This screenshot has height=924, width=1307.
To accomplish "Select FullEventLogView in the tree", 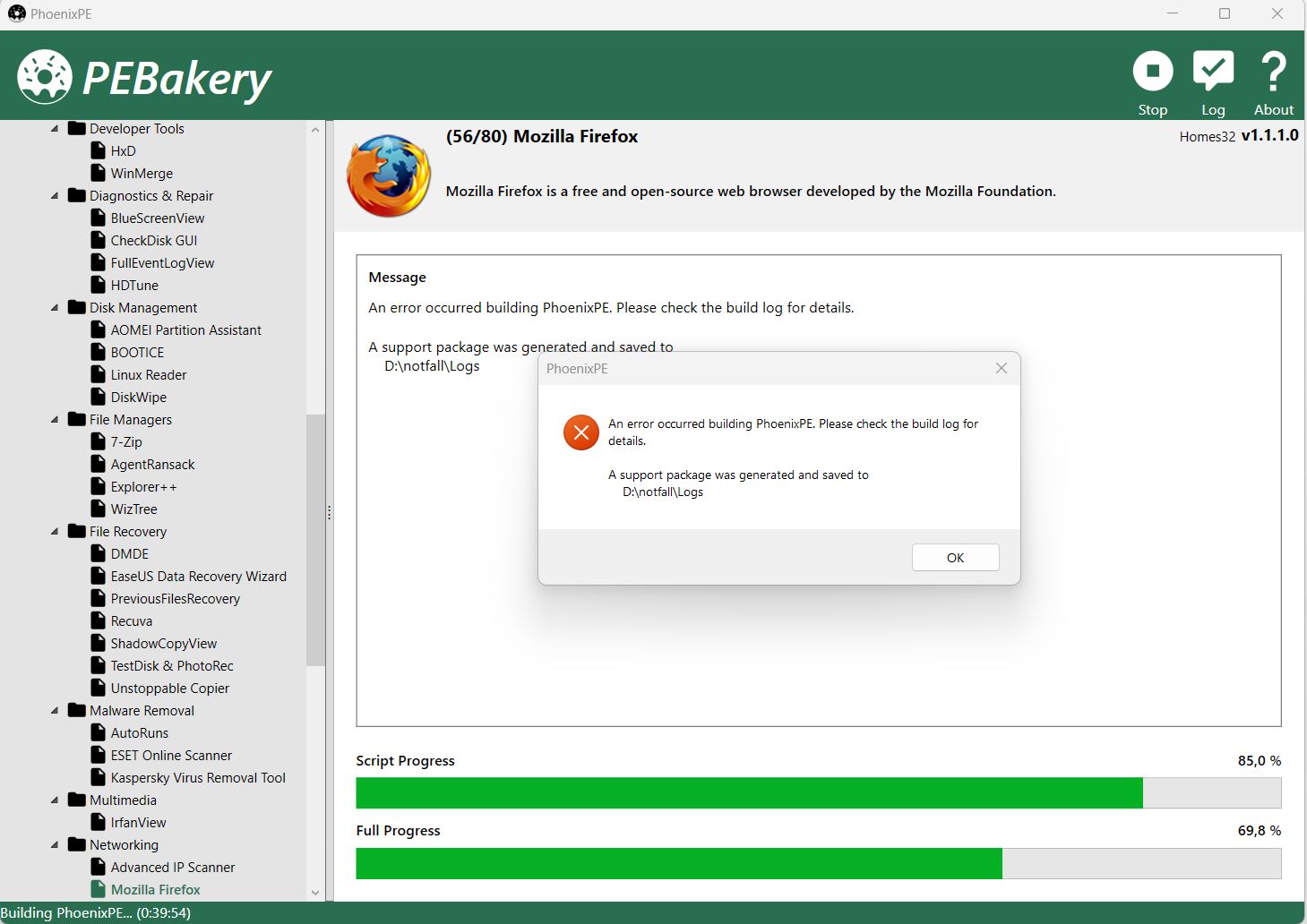I will (162, 262).
